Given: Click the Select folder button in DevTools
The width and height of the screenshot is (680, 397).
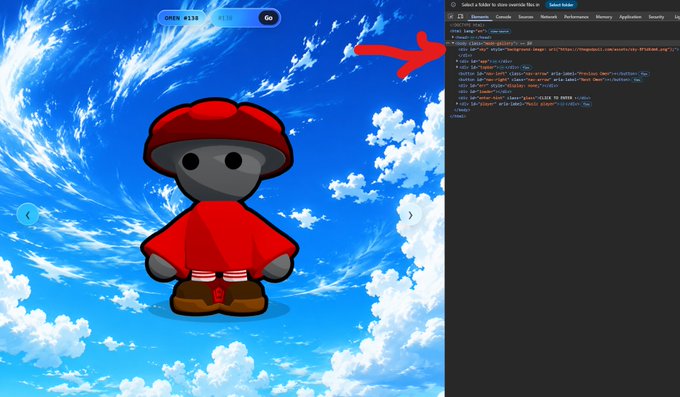Looking at the screenshot, I should point(561,5).
